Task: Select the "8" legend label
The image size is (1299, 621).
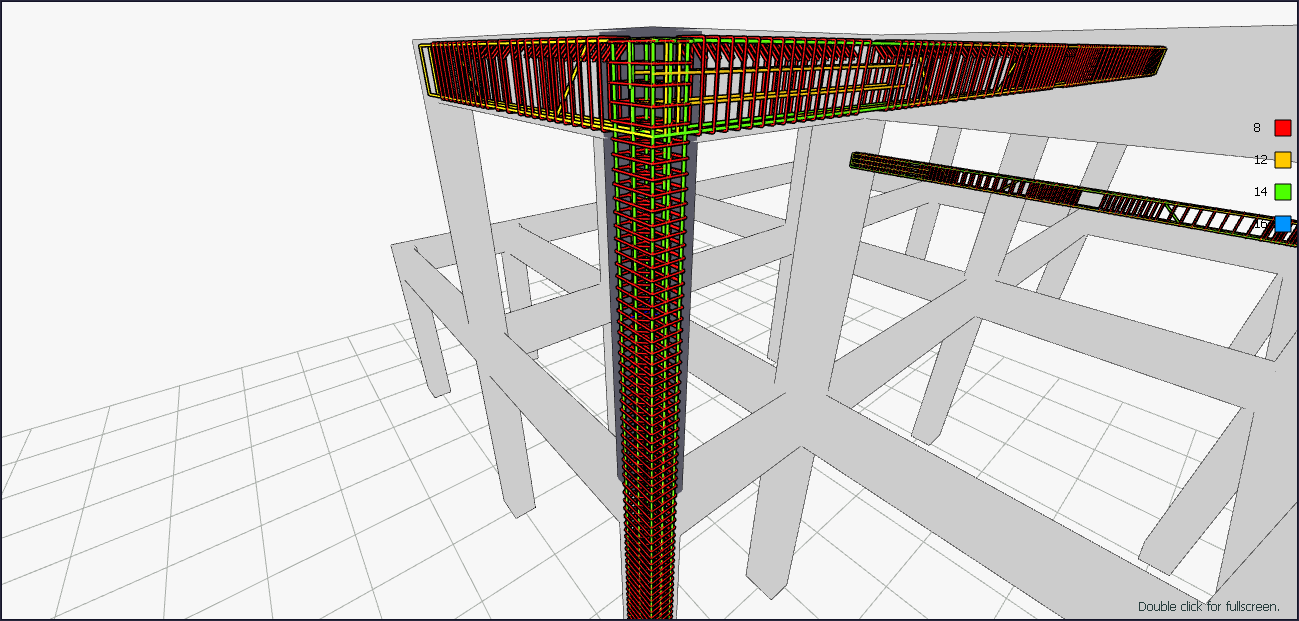Action: [x=1256, y=128]
